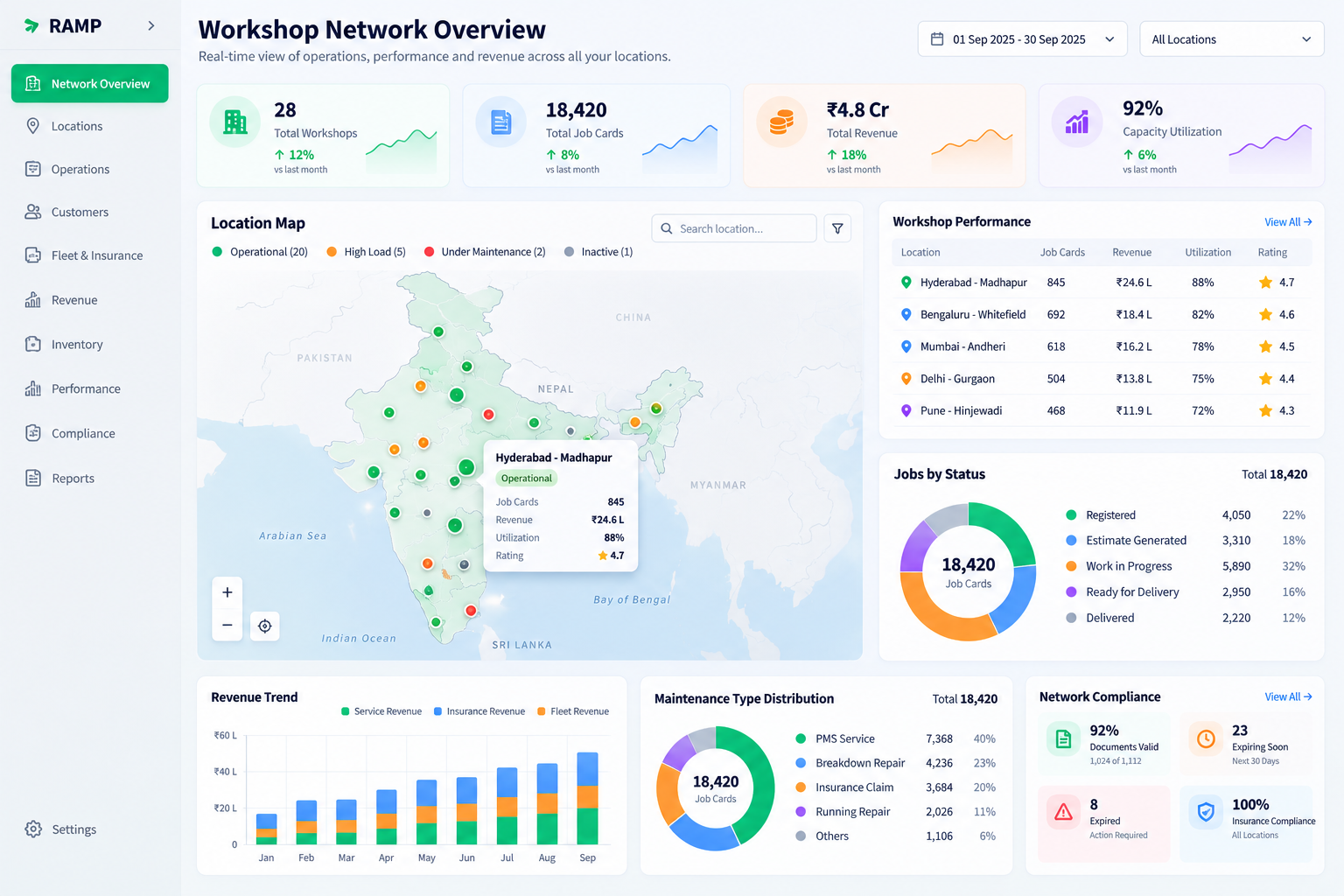1344x896 pixels.
Task: Open the date range dropdown
Action: point(1022,39)
